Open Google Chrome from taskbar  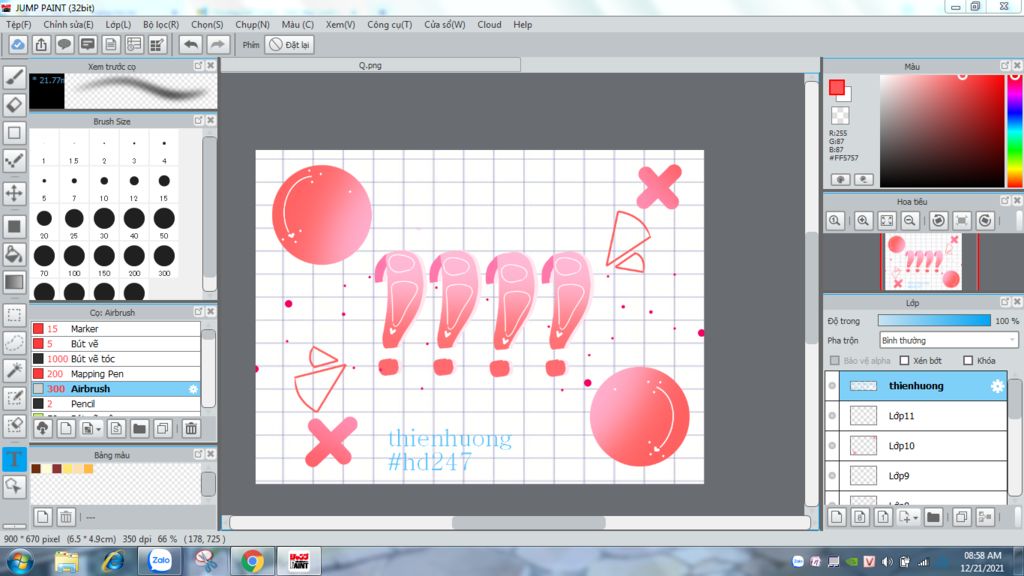253,561
